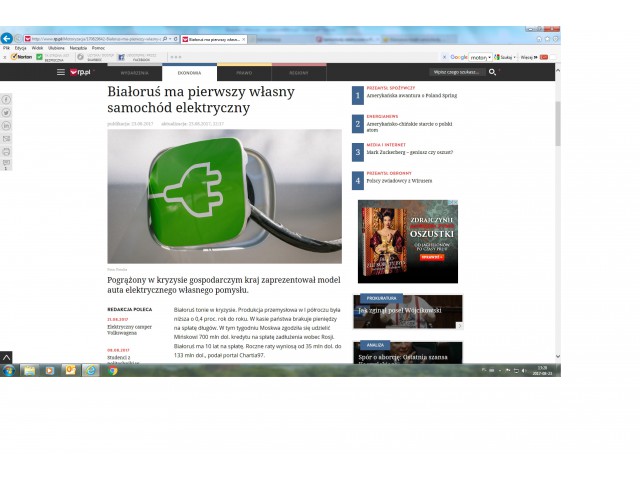Open Chrome from the Windows taskbar
This screenshot has width=640, height=480.
tap(113, 370)
